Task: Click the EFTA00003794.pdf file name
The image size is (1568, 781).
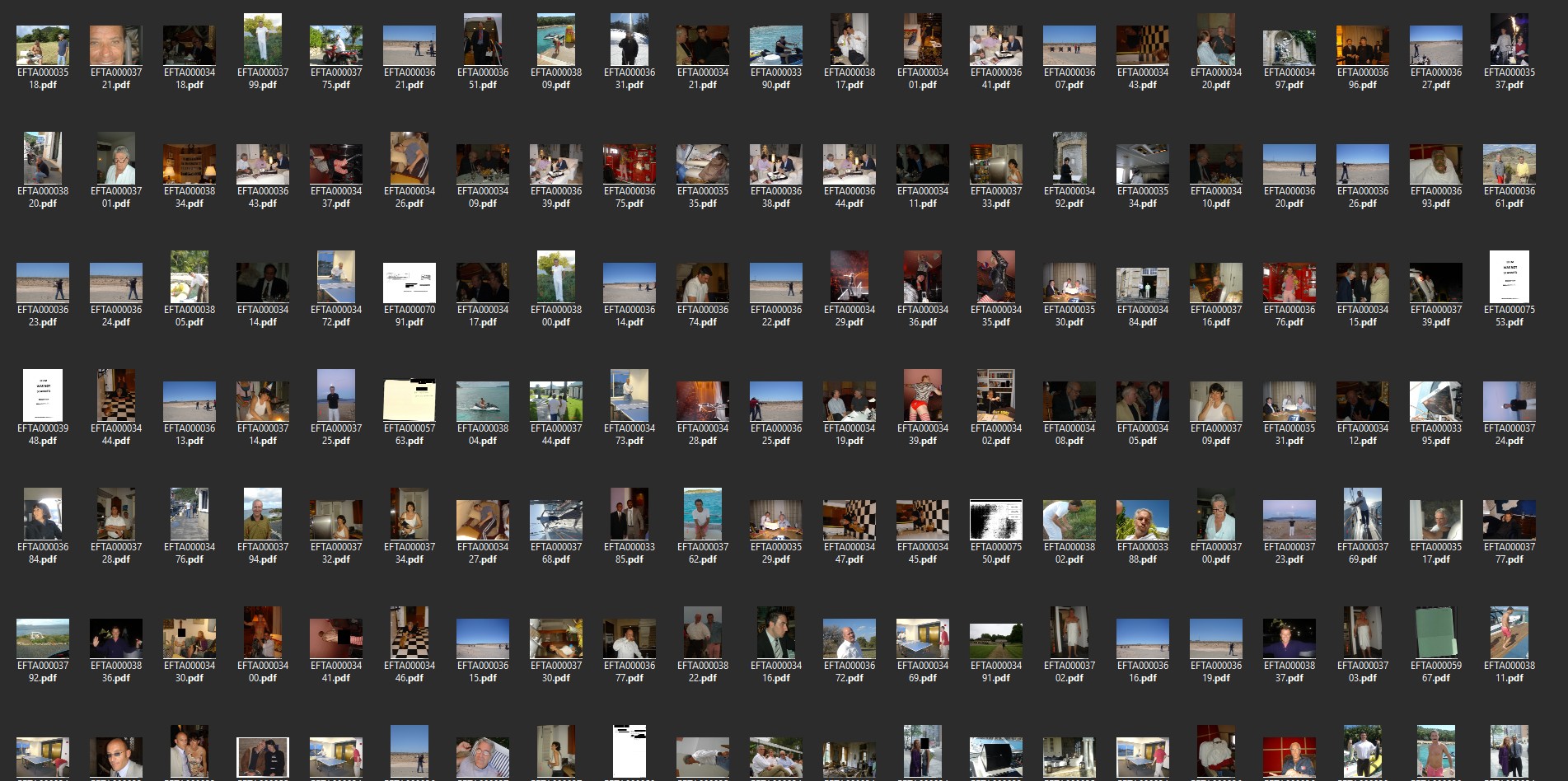Action: tap(263, 553)
